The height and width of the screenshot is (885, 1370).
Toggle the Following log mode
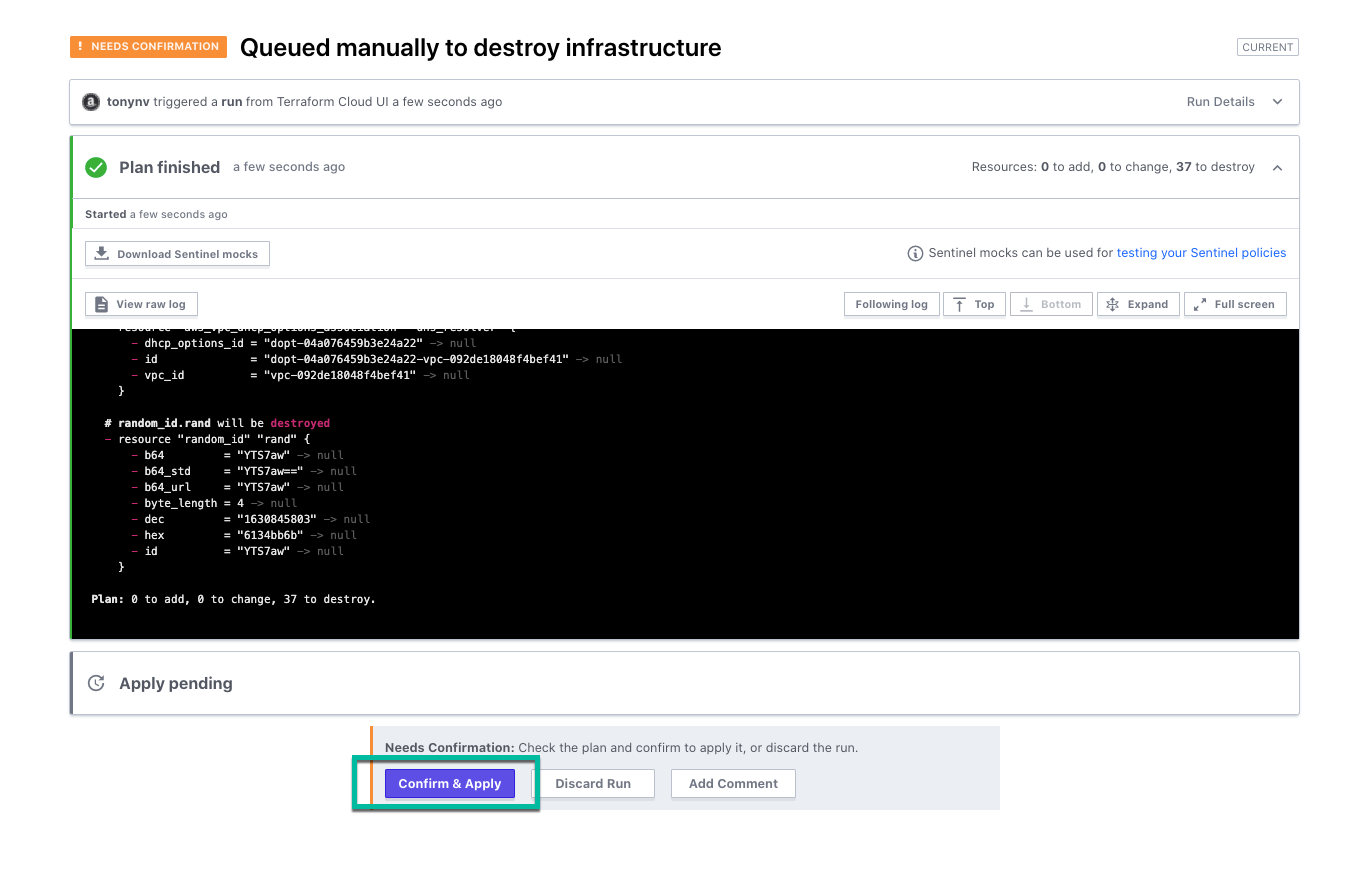(x=891, y=303)
